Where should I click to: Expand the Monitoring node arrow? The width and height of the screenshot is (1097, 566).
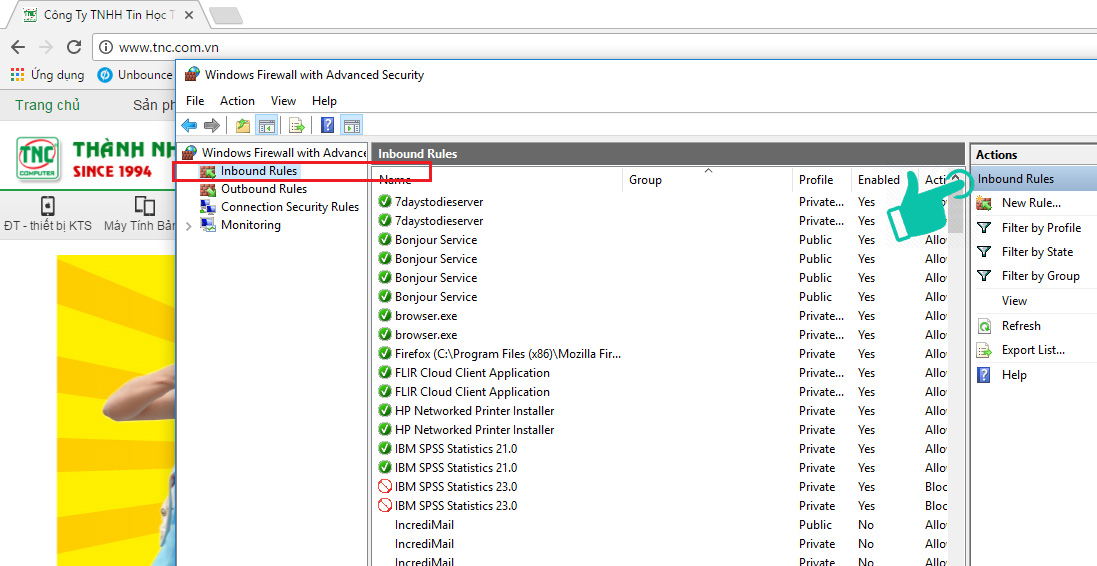tap(189, 226)
